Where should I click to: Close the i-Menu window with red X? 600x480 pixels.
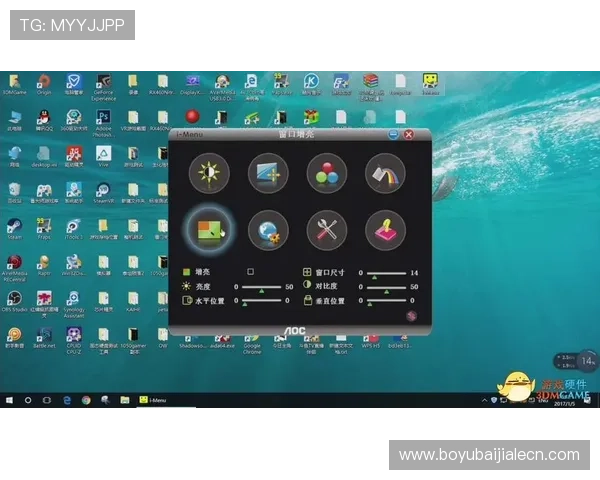(409, 134)
